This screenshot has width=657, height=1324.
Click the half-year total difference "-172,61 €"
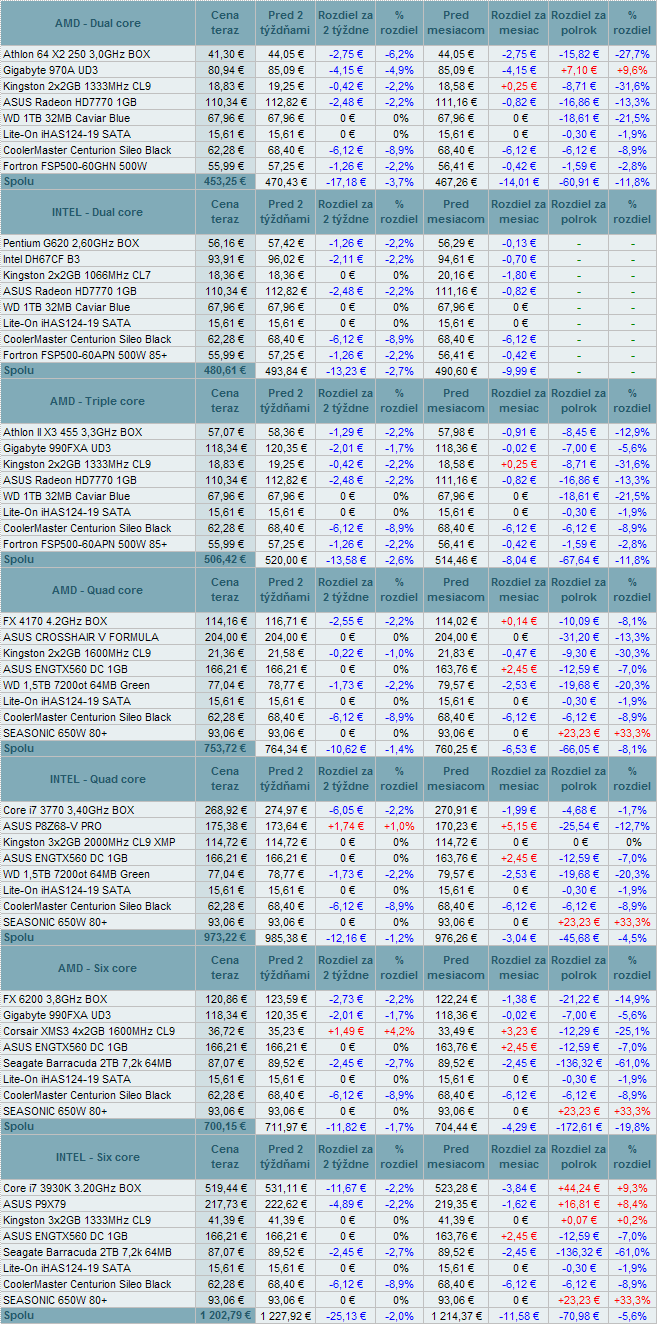click(579, 1127)
